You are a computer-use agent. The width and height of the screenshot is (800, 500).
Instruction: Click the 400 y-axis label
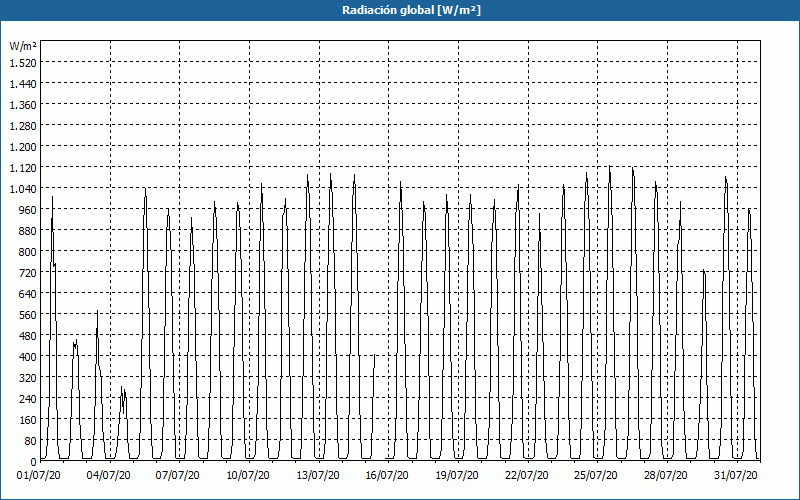click(x=28, y=357)
